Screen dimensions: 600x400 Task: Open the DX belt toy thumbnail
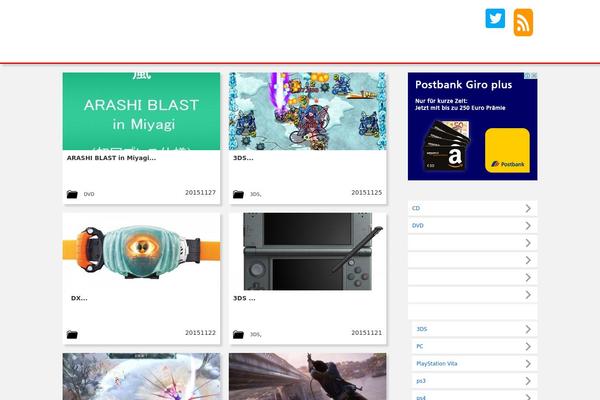(x=141, y=251)
